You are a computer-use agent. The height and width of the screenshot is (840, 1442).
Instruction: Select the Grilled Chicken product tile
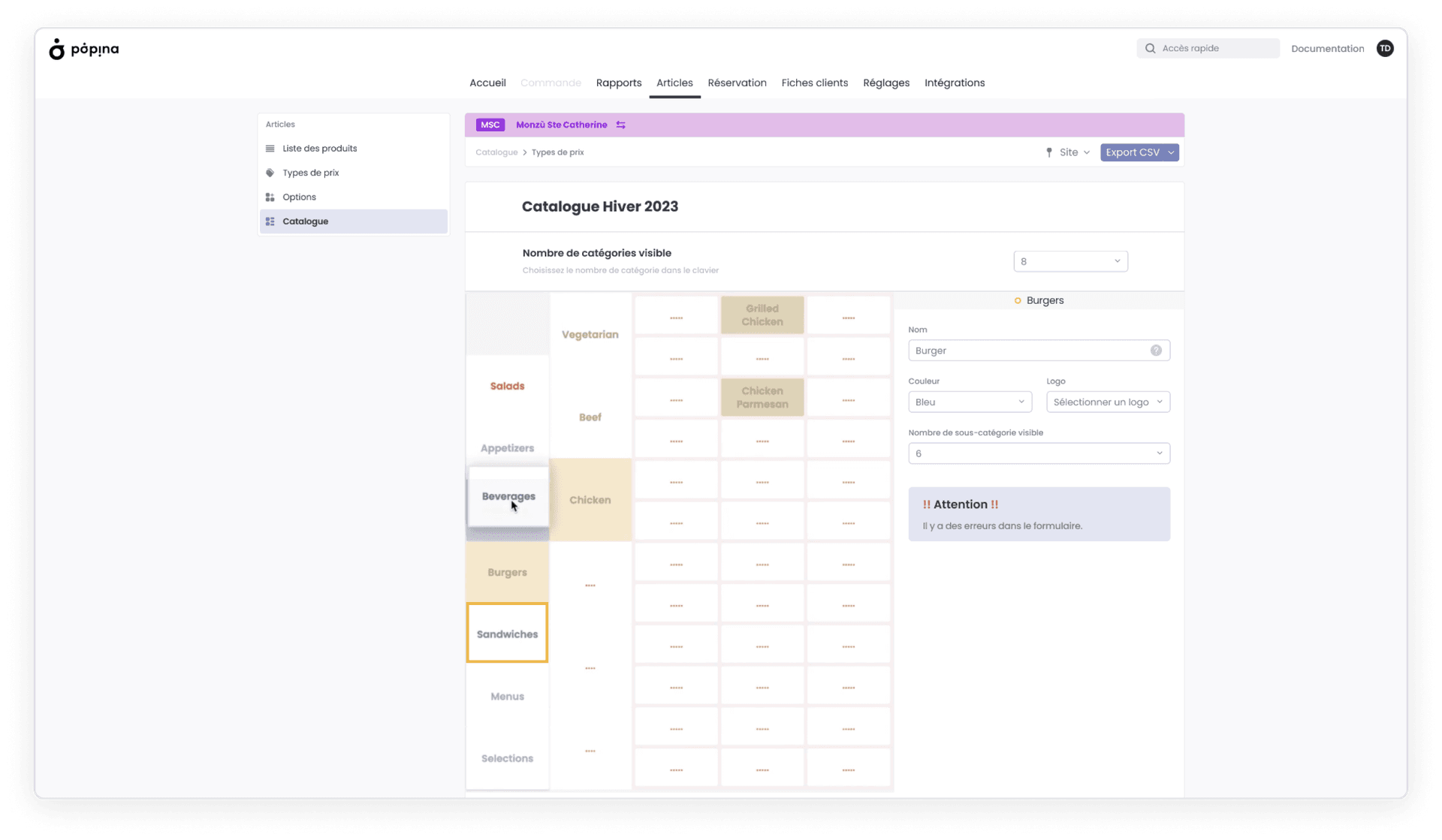[x=762, y=315]
